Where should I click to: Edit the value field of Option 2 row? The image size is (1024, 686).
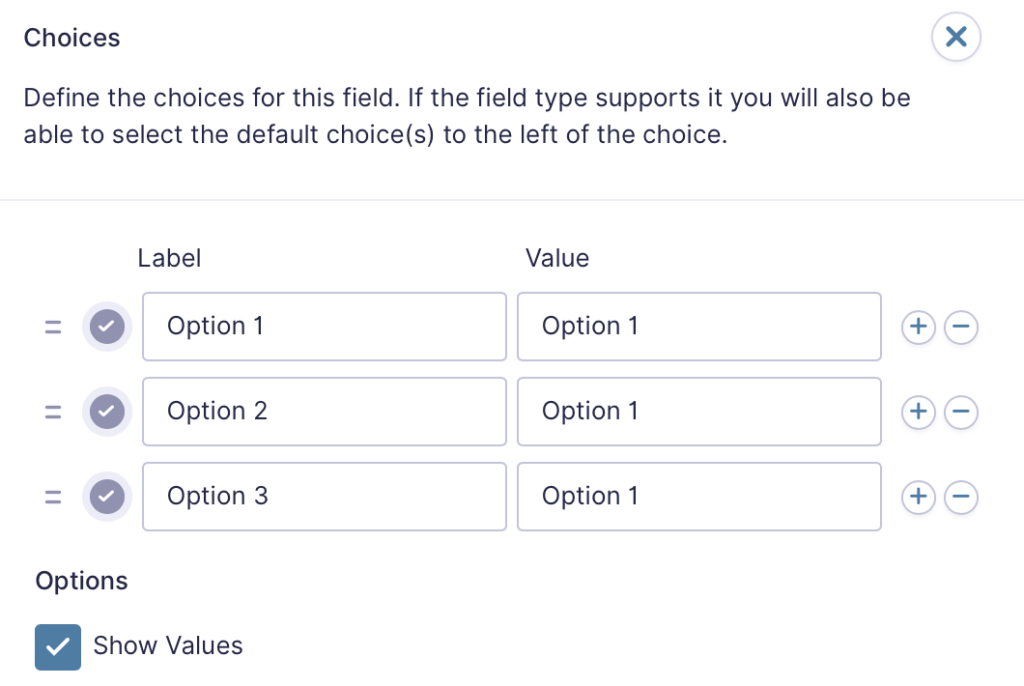(699, 412)
